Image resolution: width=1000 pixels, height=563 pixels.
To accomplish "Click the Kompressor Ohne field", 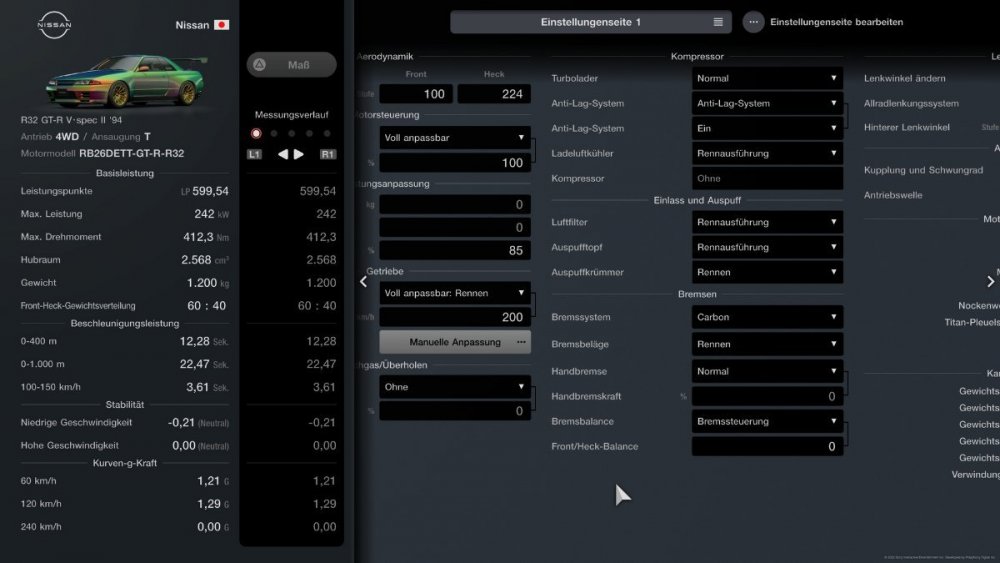I will click(x=767, y=178).
